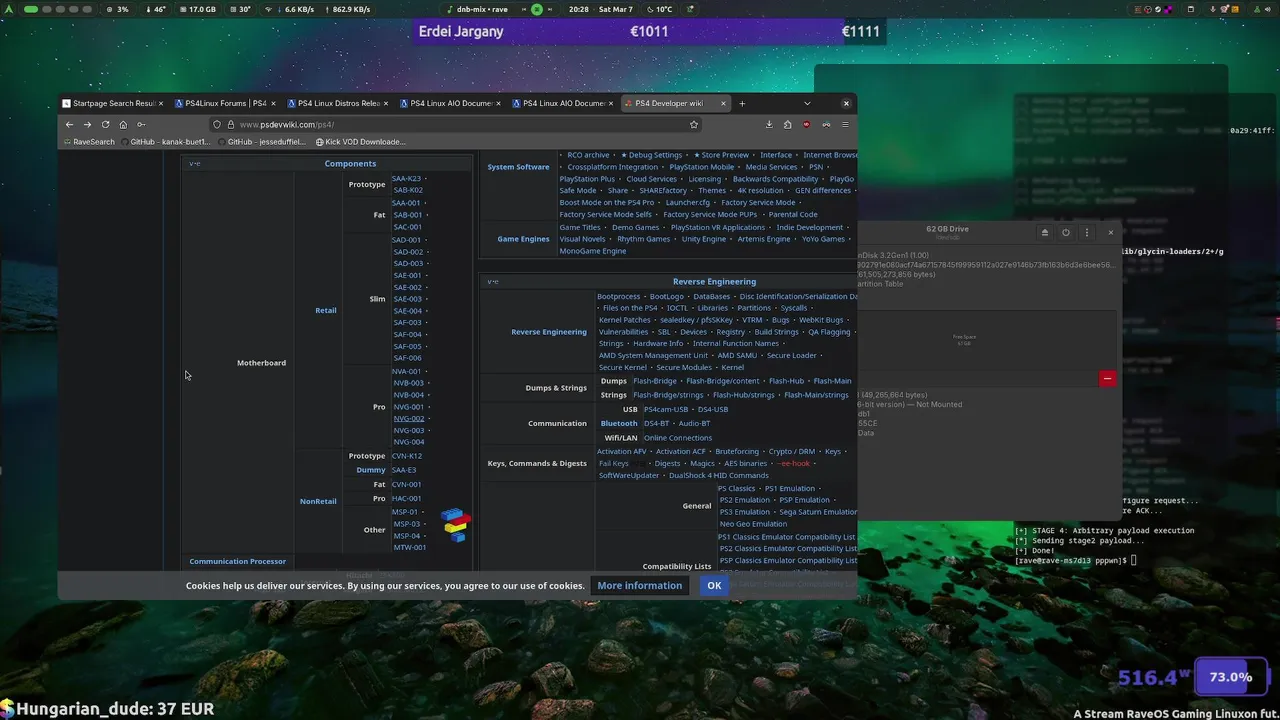Delete partition with red minus button

pos(1107,378)
